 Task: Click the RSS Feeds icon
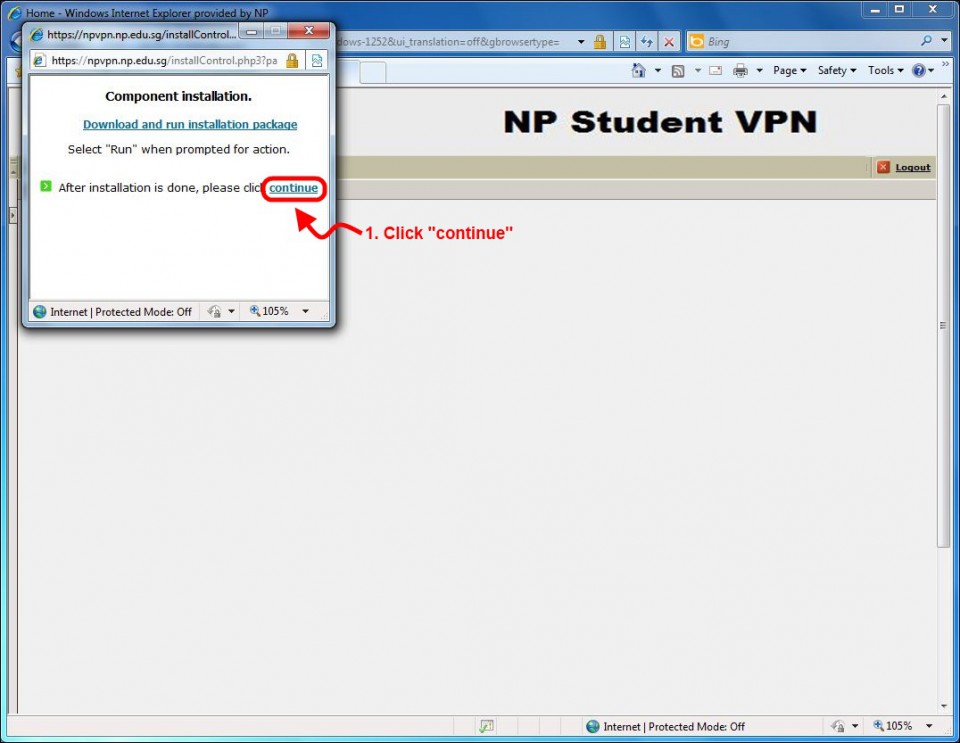click(x=678, y=71)
